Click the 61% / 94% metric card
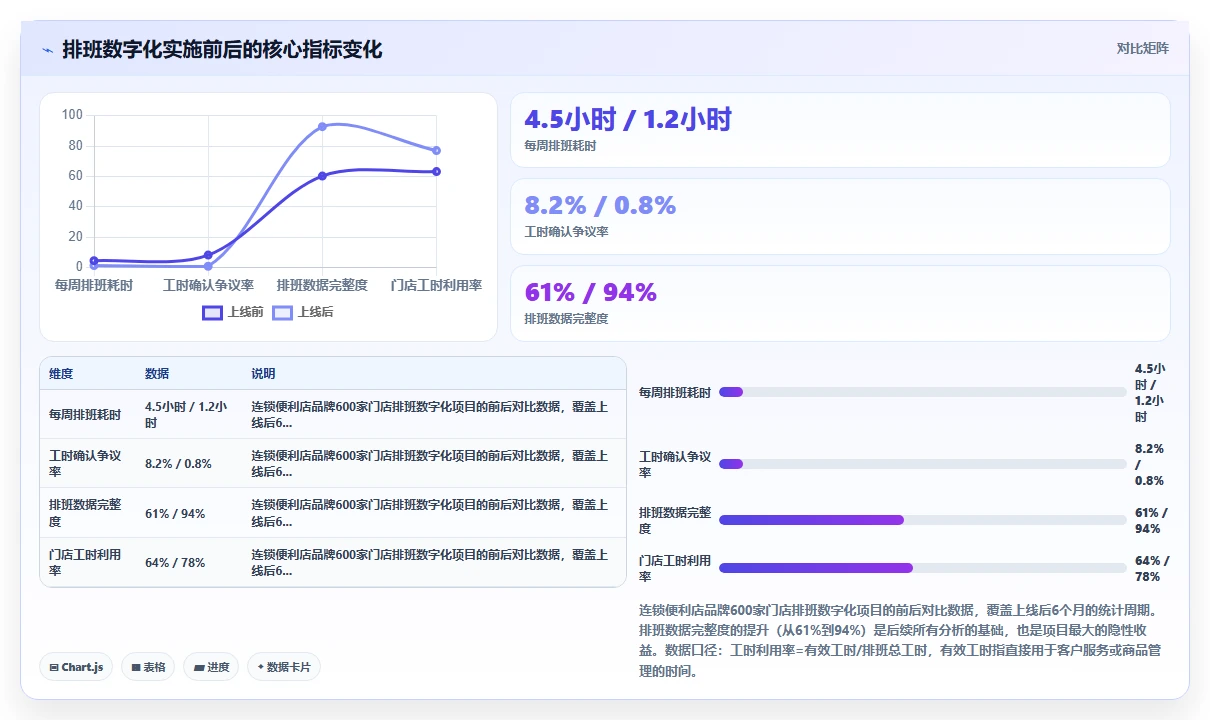Image resolution: width=1210 pixels, height=720 pixels. pos(840,303)
